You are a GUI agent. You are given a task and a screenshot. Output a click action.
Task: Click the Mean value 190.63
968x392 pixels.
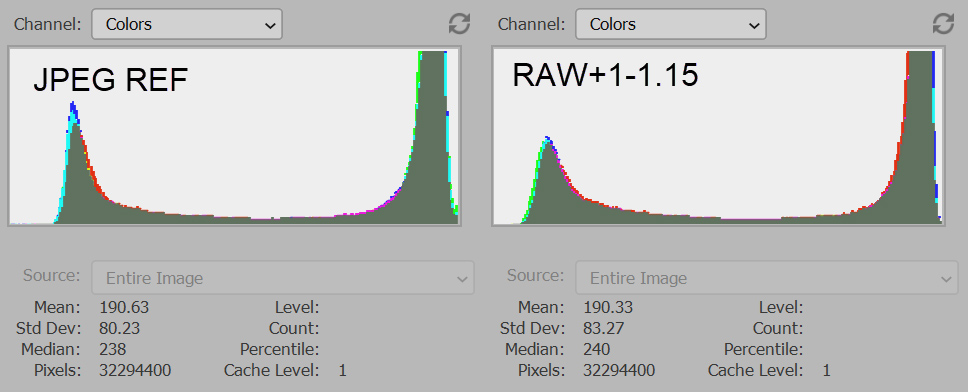click(124, 307)
